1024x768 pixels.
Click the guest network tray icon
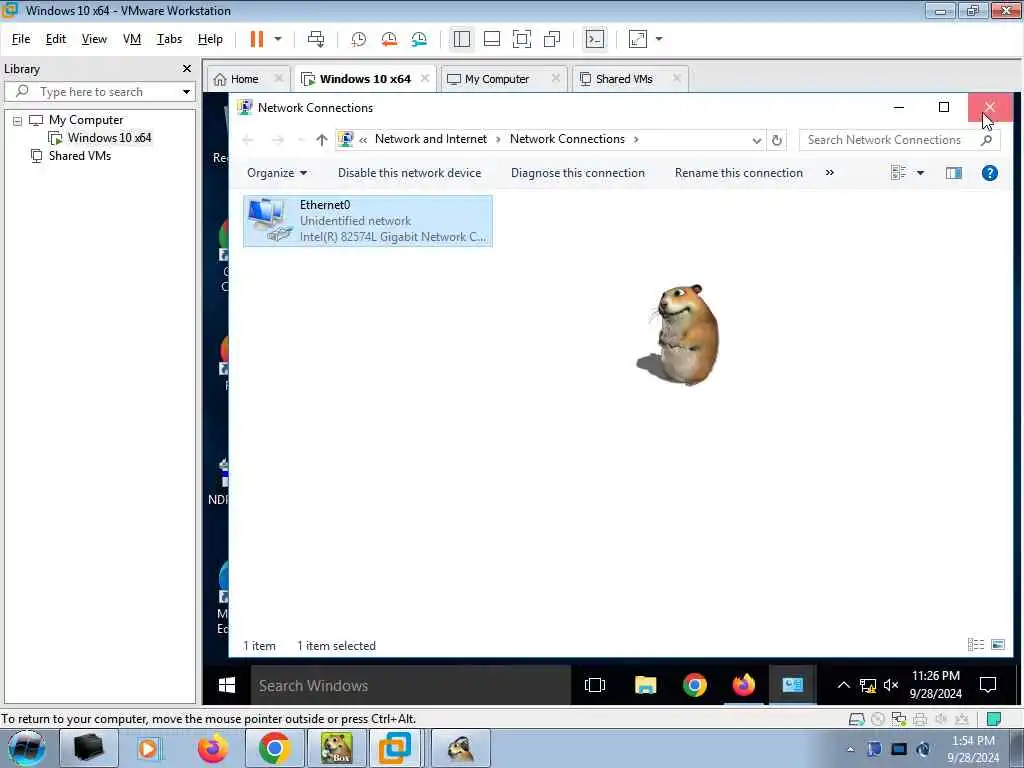[868, 685]
